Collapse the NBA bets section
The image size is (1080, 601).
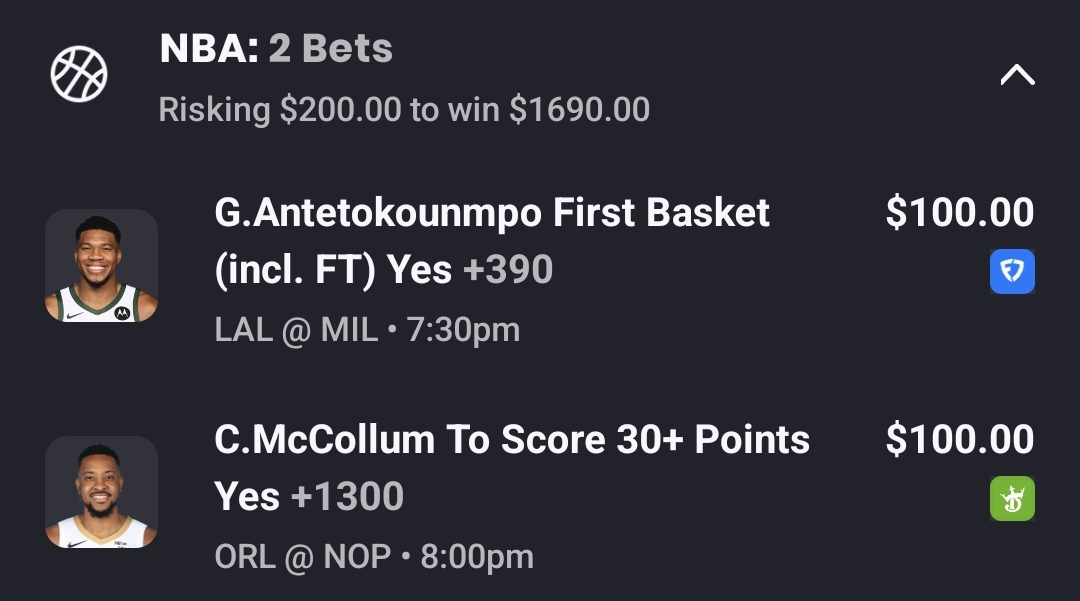click(x=1017, y=75)
